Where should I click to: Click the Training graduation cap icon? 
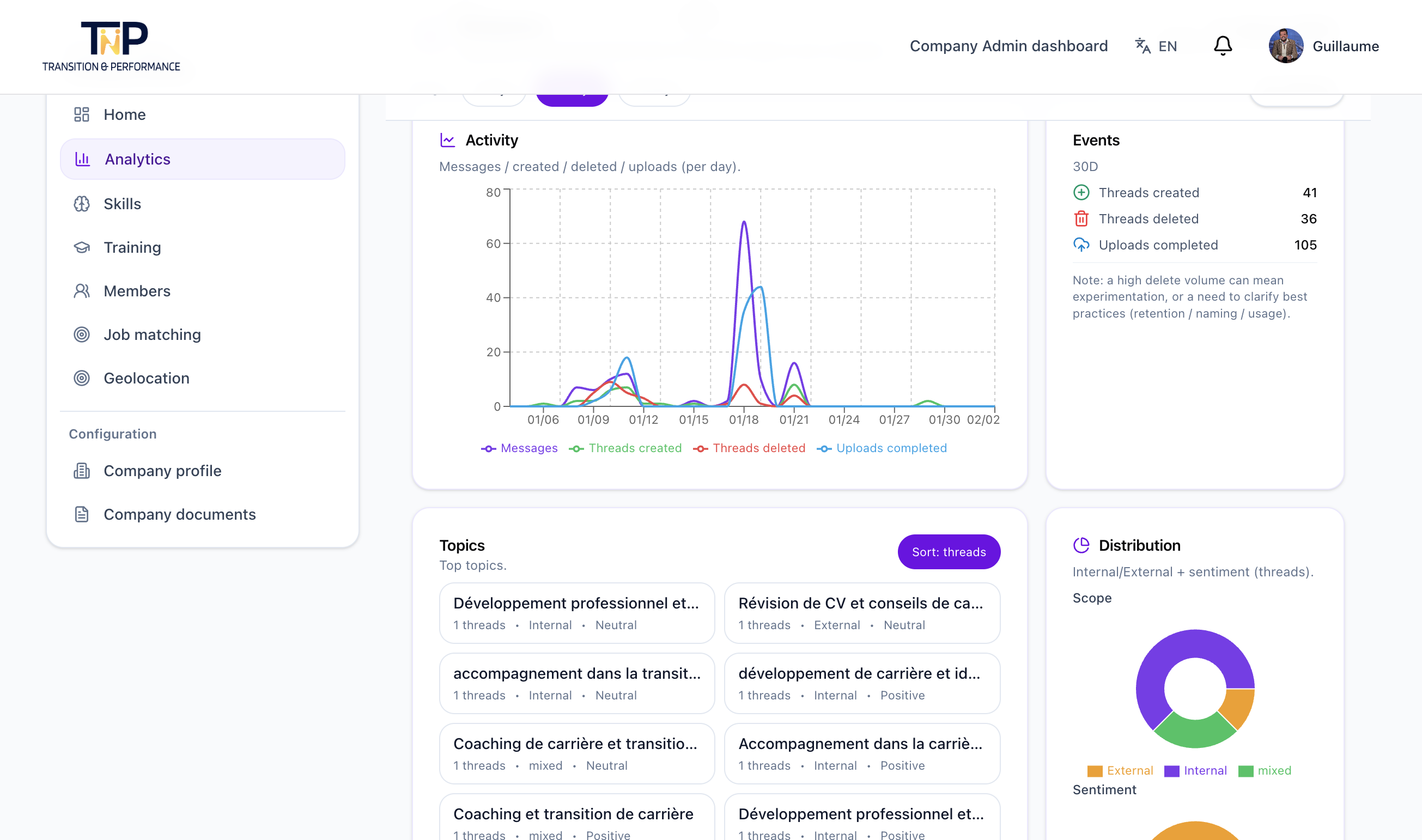coord(83,247)
